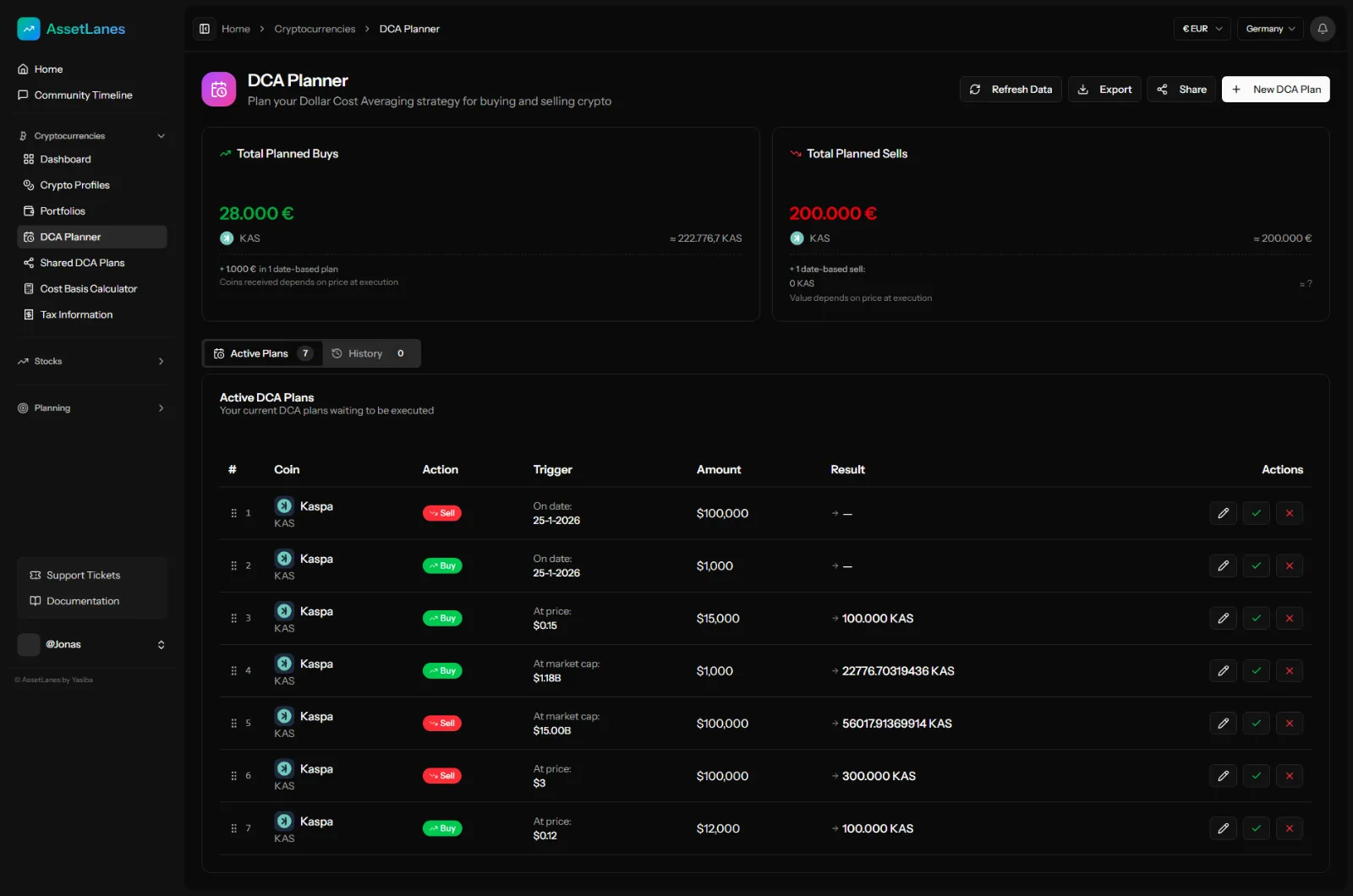Screen dimensions: 1353x896
Task: Delete the $12,000 buy plan
Action: pos(1290,828)
